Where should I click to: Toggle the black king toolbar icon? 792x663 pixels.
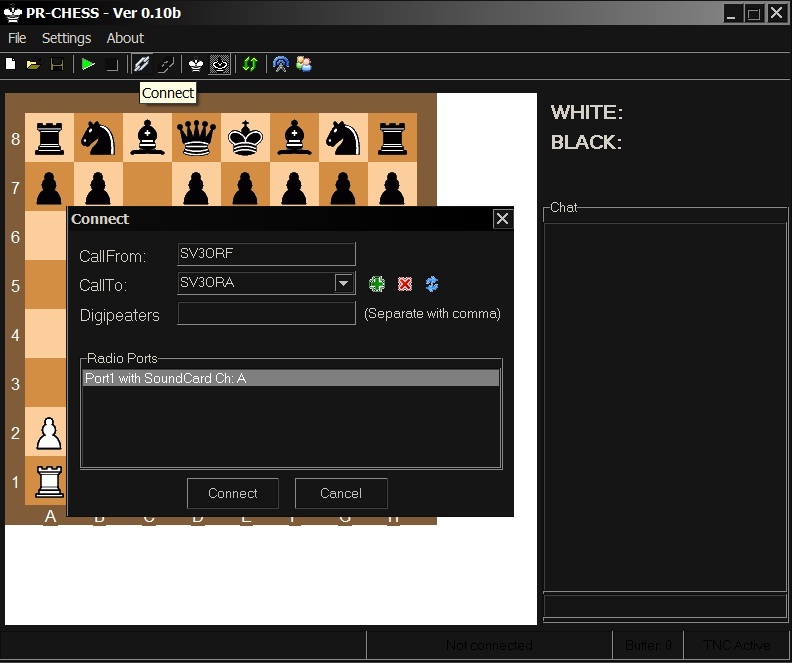click(x=220, y=65)
